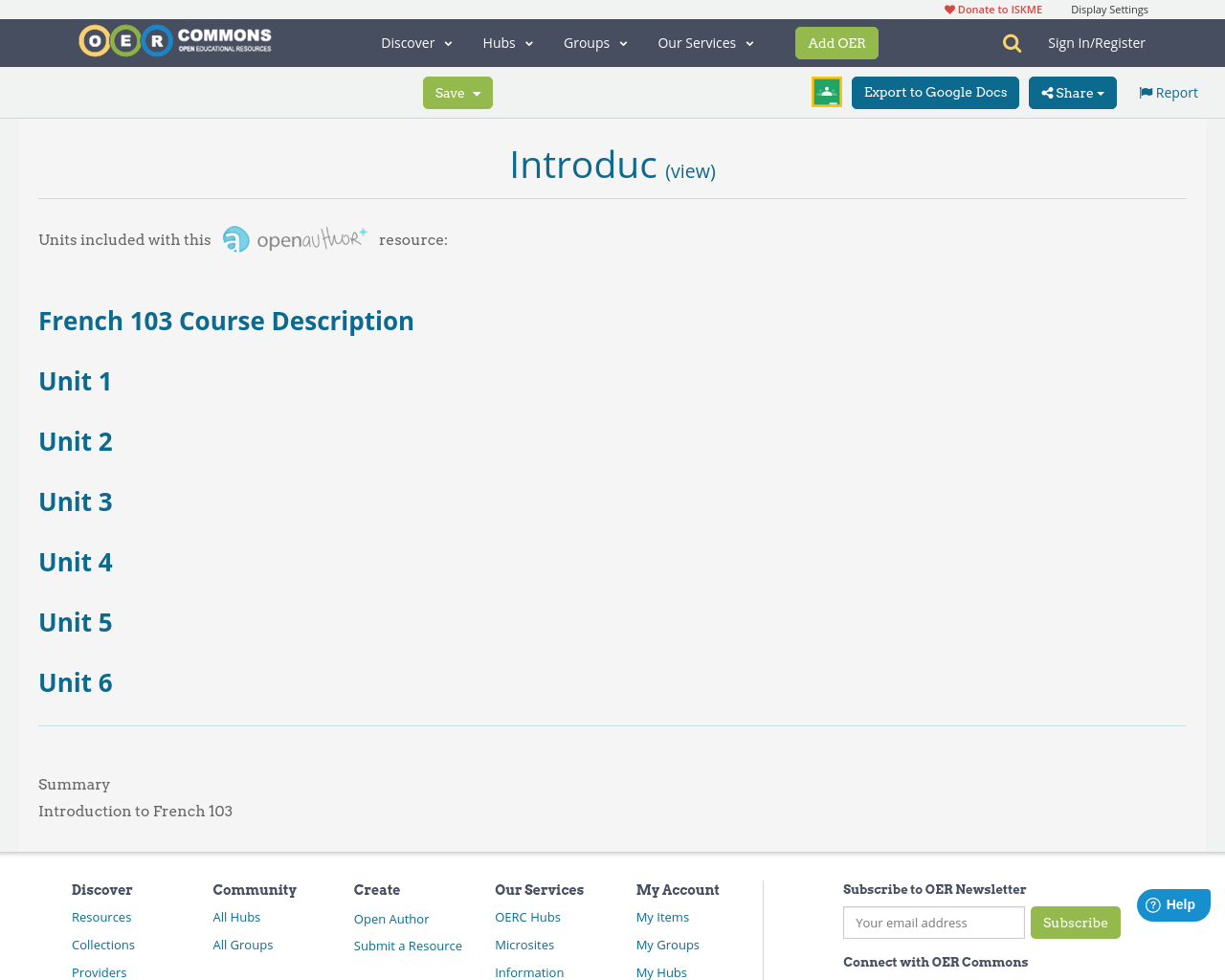Click the Google Classroom share icon
Viewport: 1225px width, 980px height.
826,92
